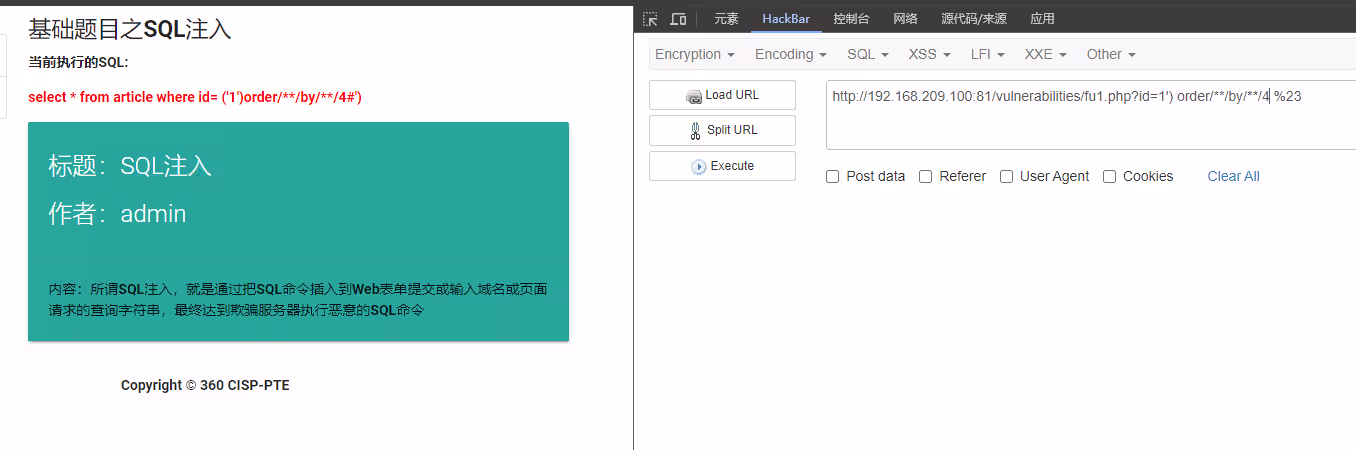Image resolution: width=1356 pixels, height=450 pixels.
Task: Click the Clear All link
Action: tap(1233, 176)
